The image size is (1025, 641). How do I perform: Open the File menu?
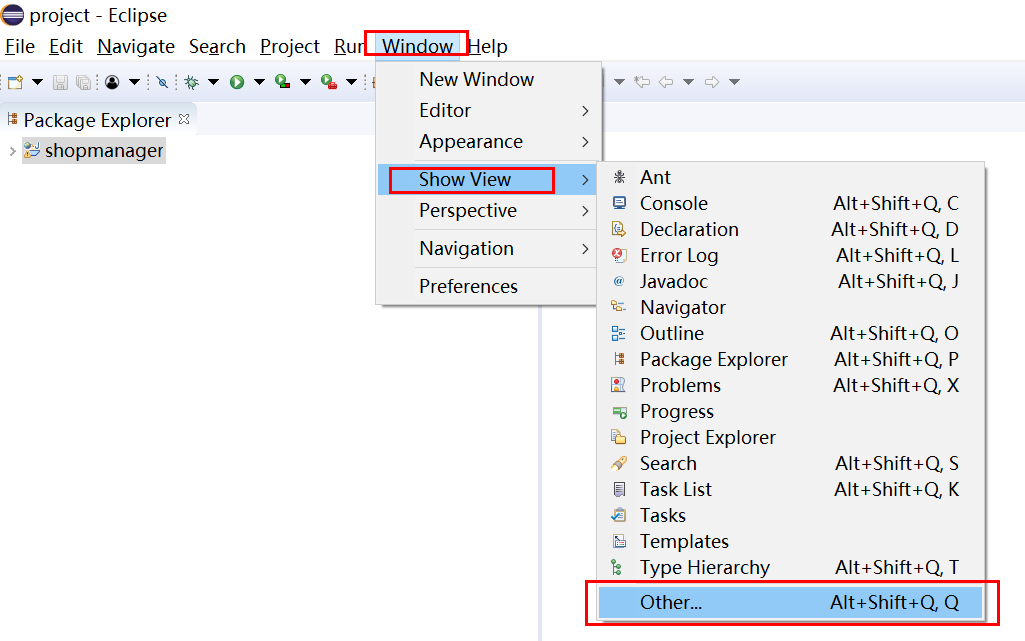coord(20,46)
